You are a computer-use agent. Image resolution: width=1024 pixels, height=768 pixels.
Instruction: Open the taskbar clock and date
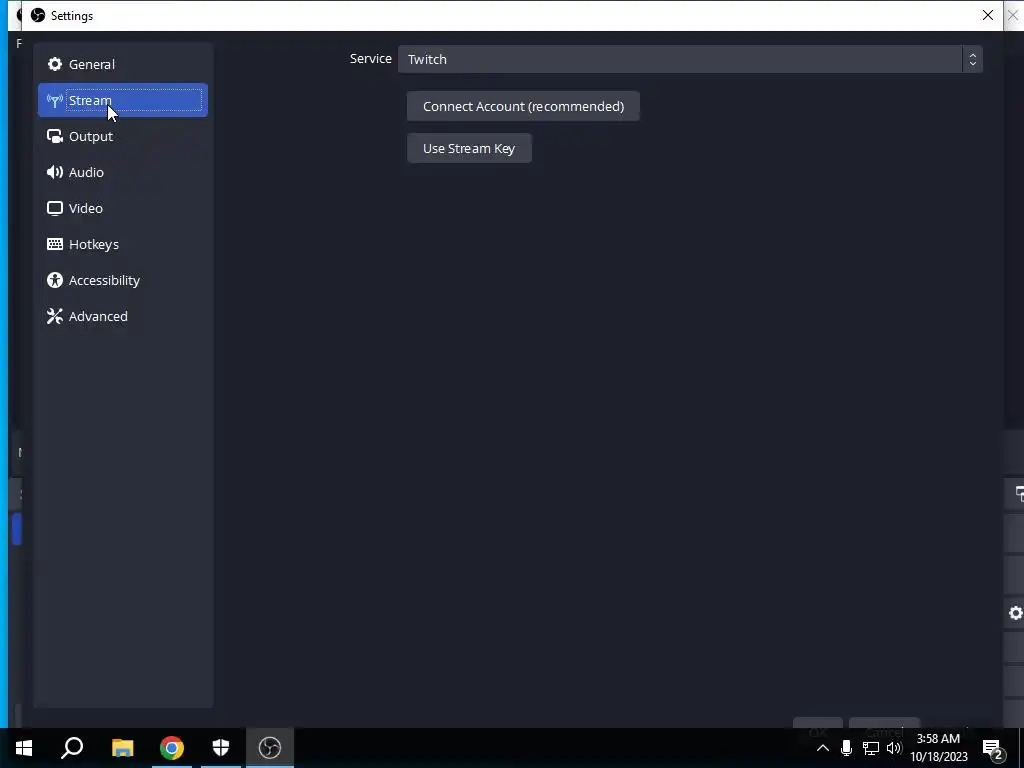click(938, 748)
